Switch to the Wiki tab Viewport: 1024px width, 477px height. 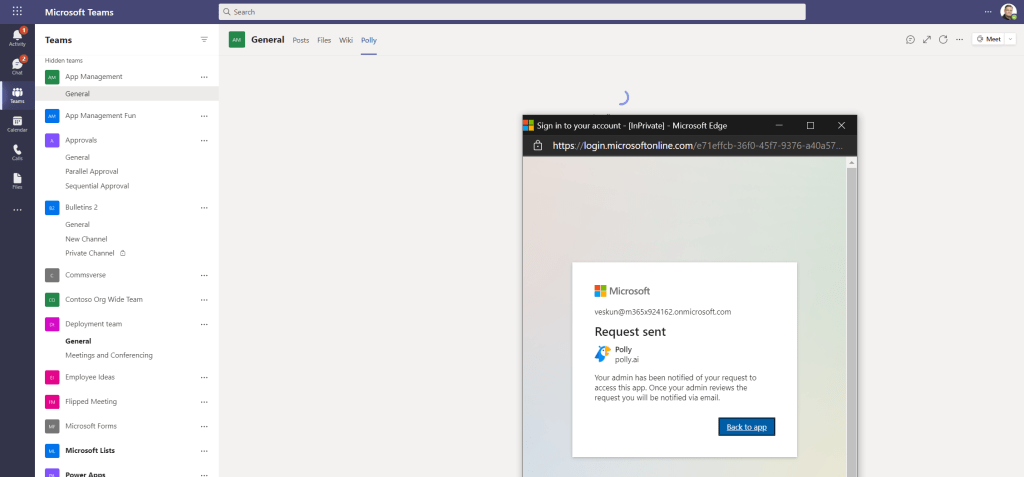coord(346,40)
